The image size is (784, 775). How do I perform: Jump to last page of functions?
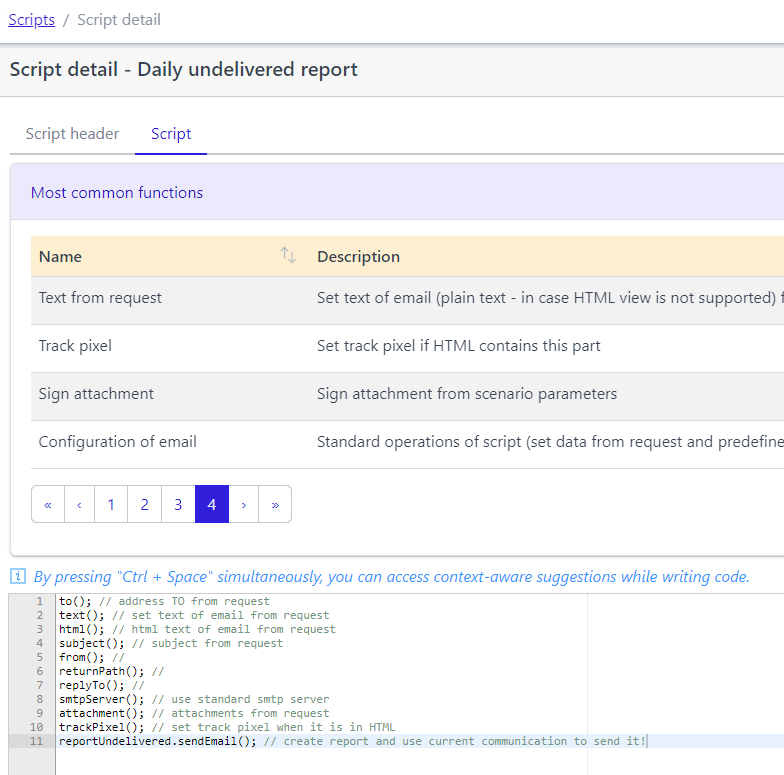point(275,504)
